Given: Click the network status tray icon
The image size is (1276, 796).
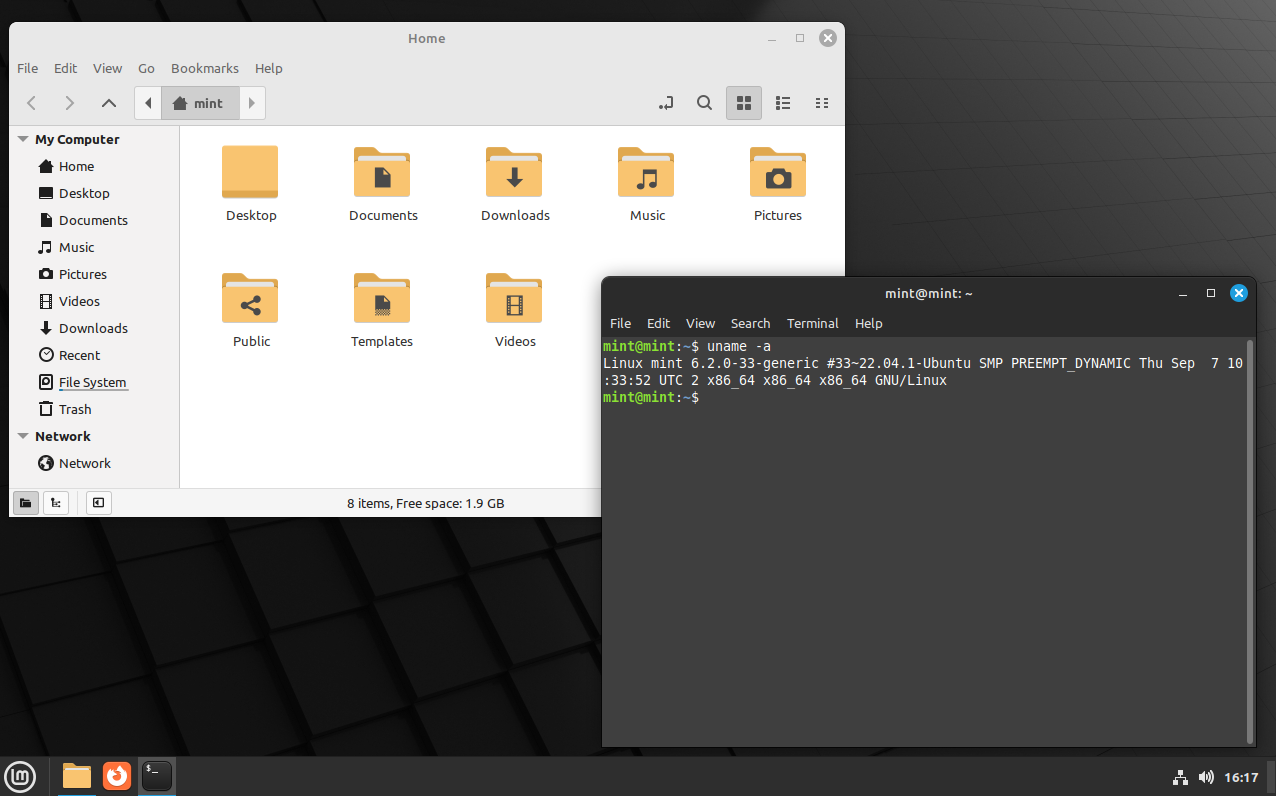Looking at the screenshot, I should pyautogui.click(x=1179, y=777).
